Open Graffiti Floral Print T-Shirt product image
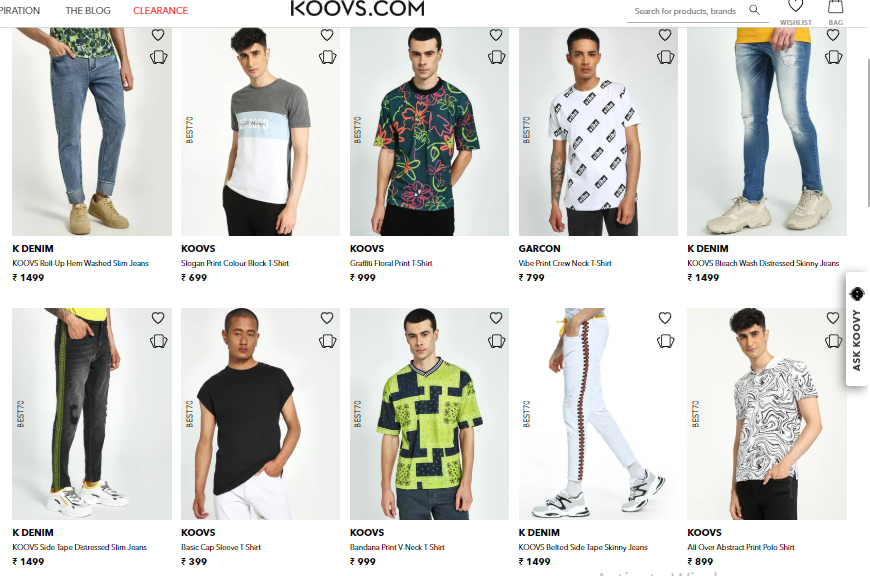The width and height of the screenshot is (870, 576). click(x=429, y=132)
